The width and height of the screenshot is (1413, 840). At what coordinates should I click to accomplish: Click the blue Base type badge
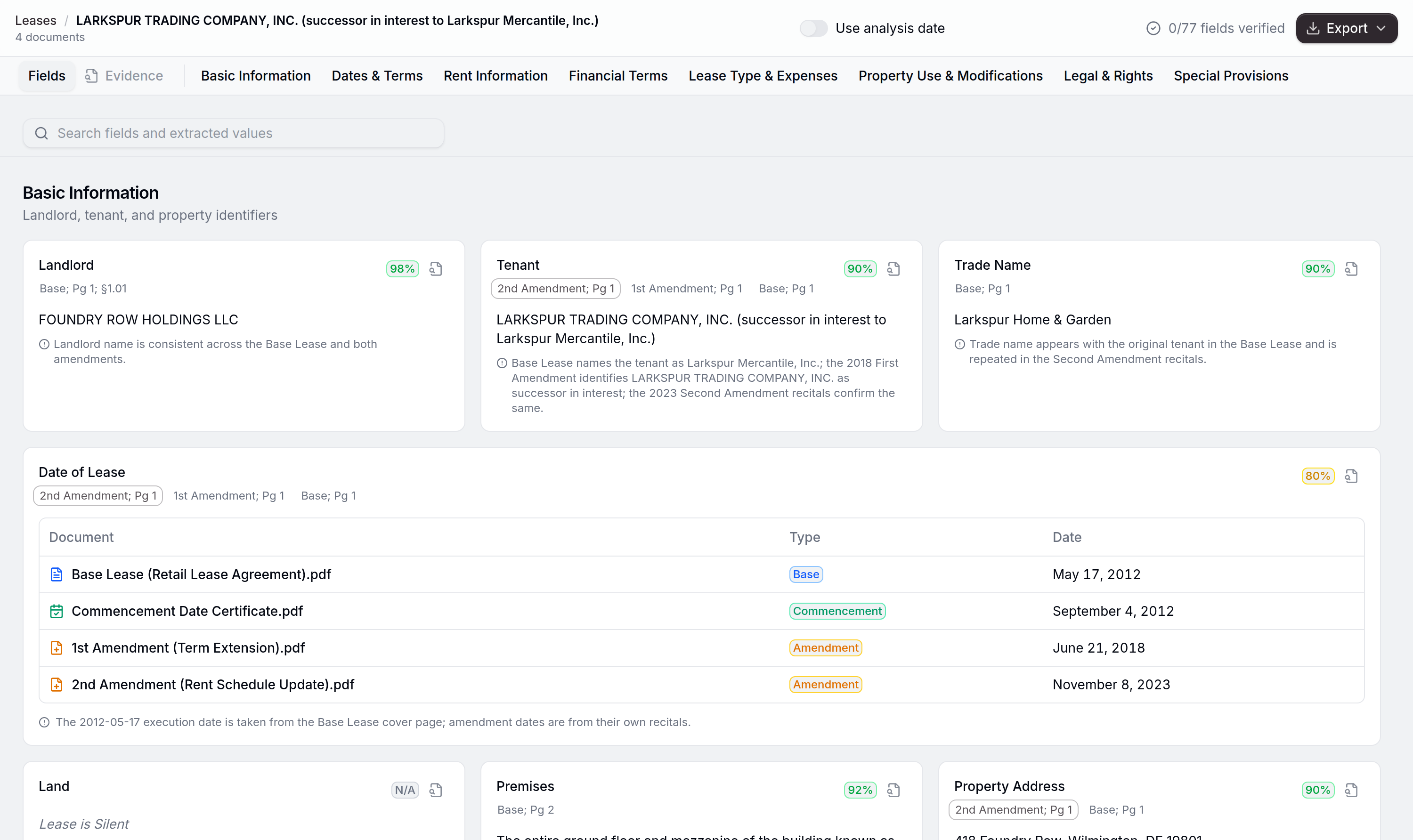(806, 574)
